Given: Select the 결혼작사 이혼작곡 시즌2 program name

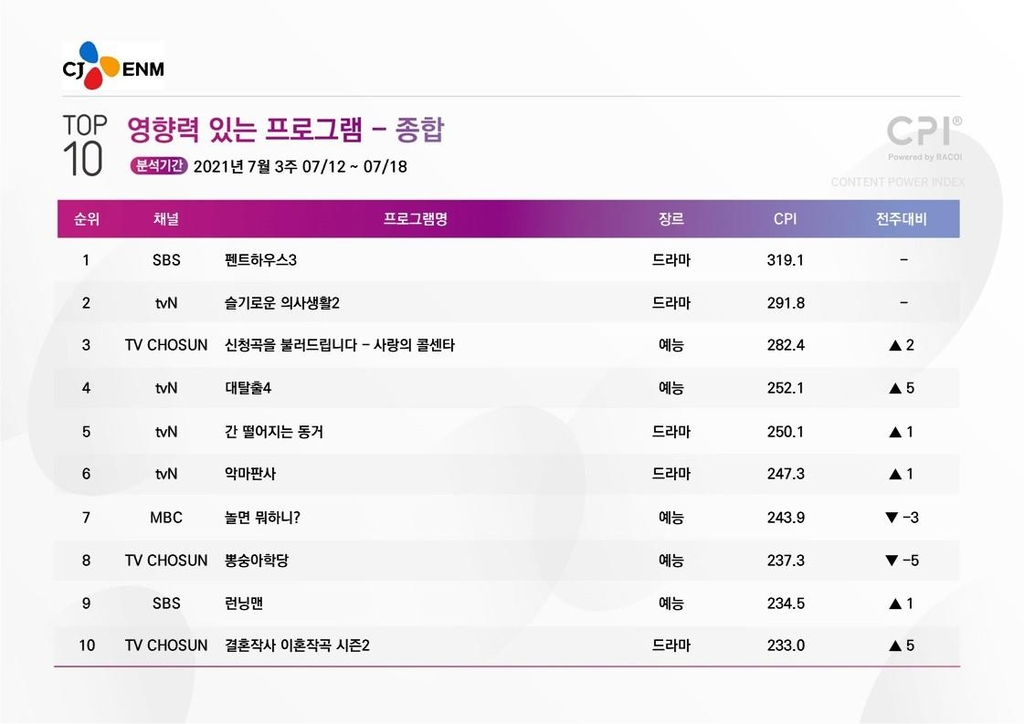Looking at the screenshot, I should (297, 645).
